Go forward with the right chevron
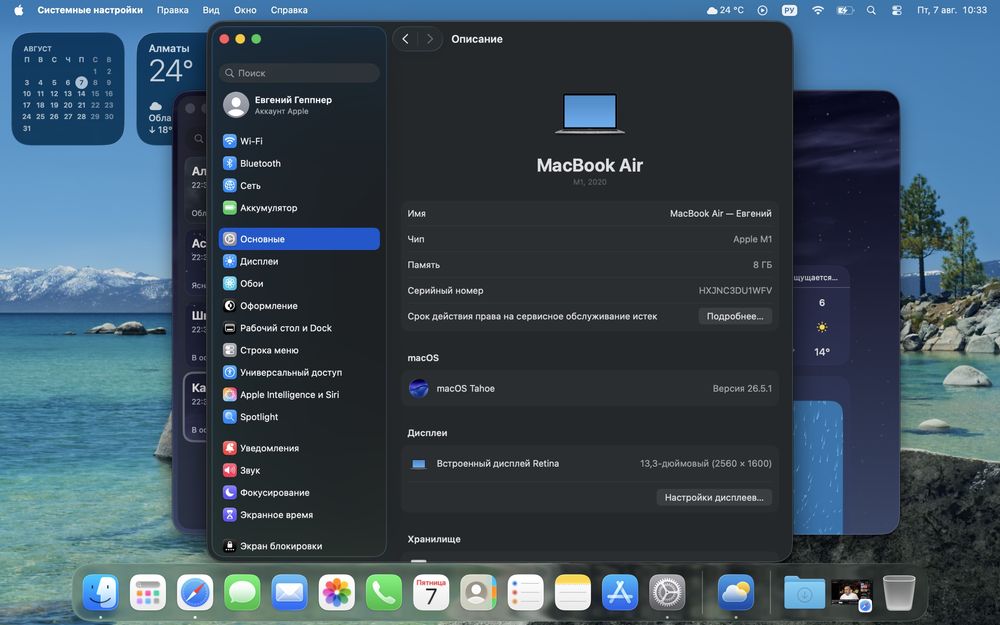1000x625 pixels. [430, 39]
